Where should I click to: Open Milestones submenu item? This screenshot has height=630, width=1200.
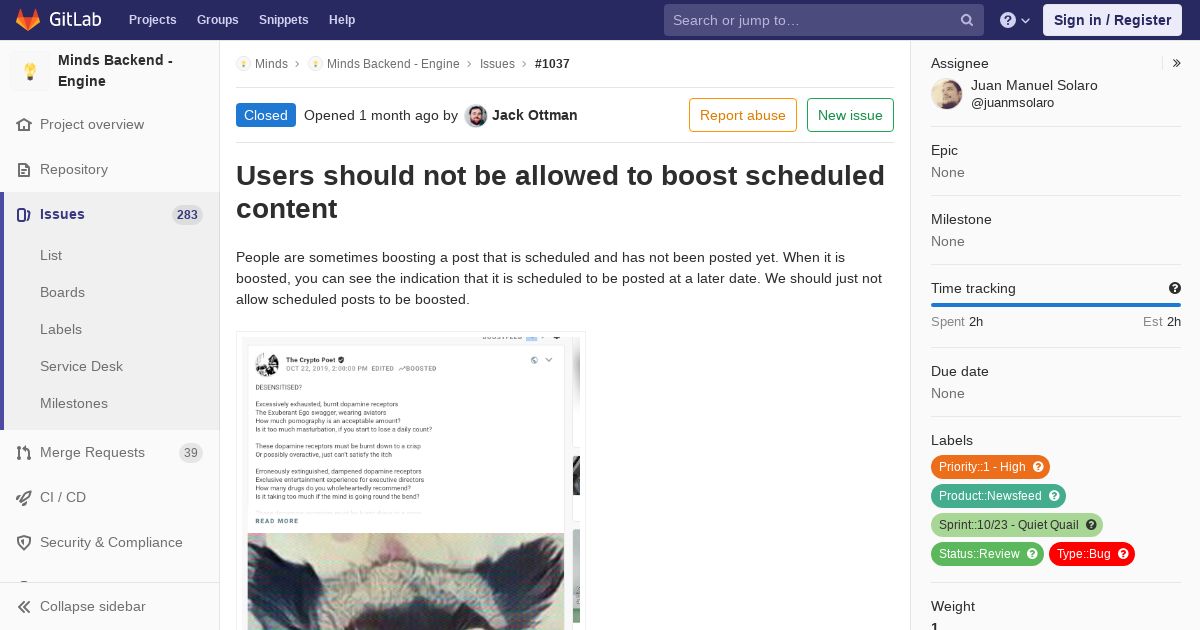click(x=74, y=404)
